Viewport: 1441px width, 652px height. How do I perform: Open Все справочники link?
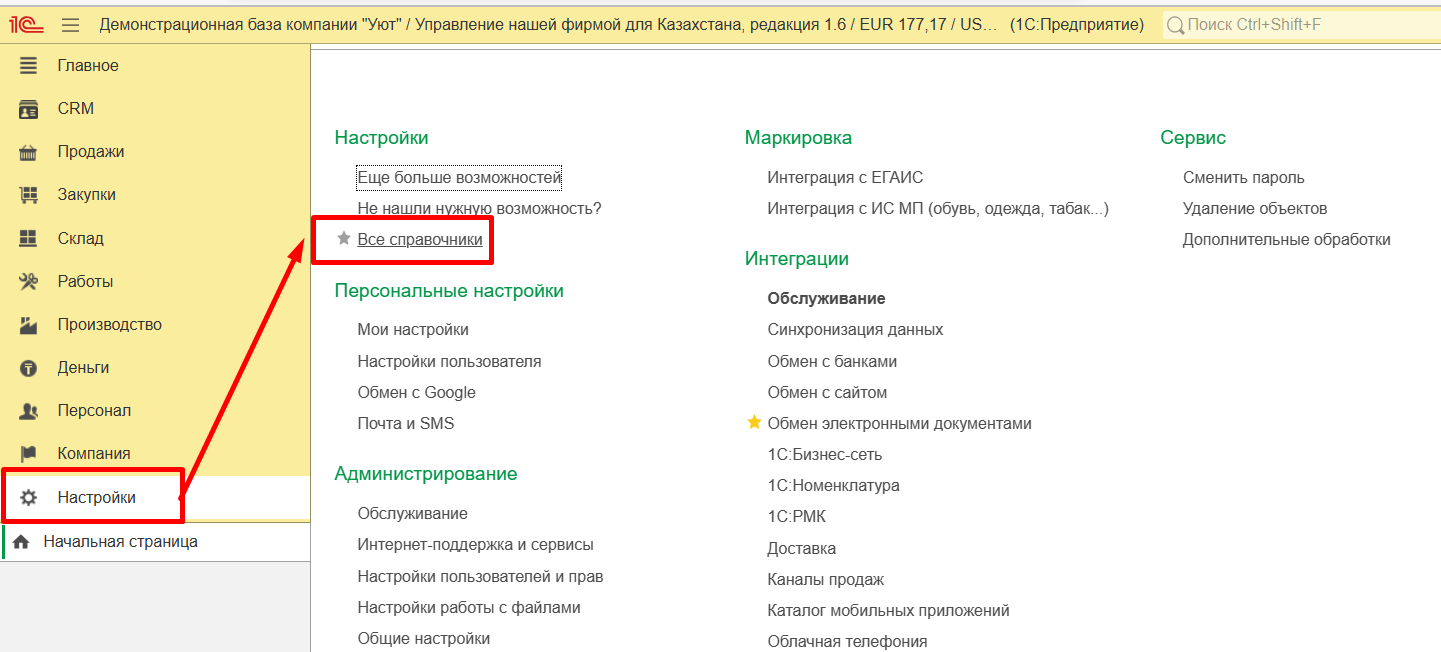pyautogui.click(x=420, y=240)
